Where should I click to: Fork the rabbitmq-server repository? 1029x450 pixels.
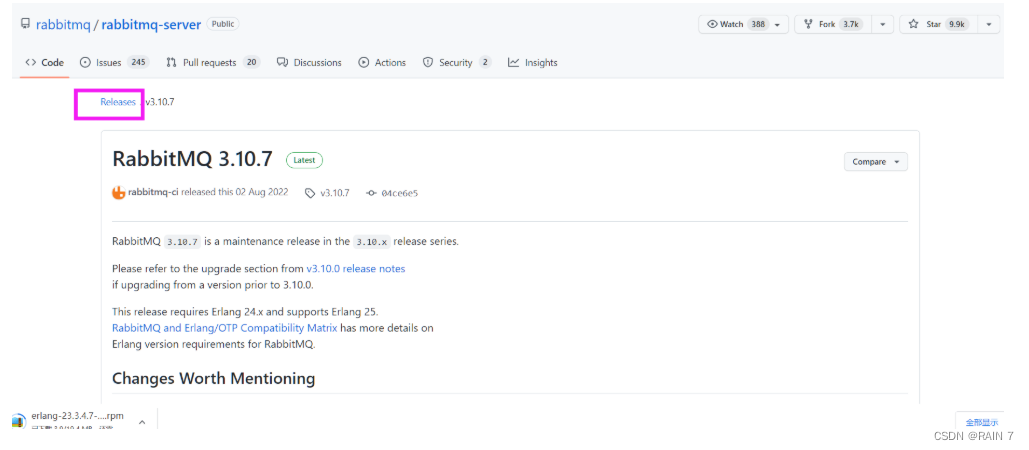click(821, 24)
